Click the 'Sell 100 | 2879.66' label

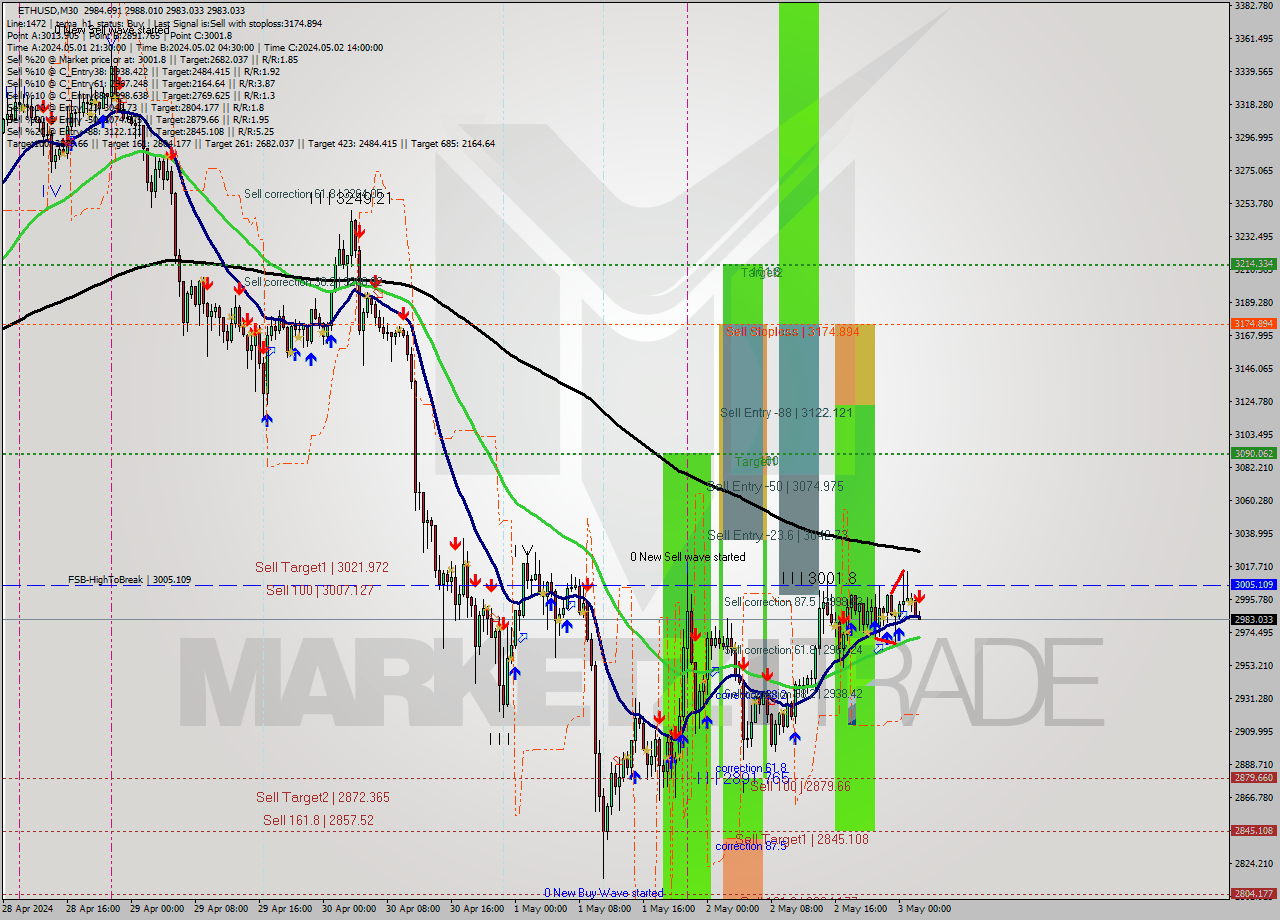(799, 787)
